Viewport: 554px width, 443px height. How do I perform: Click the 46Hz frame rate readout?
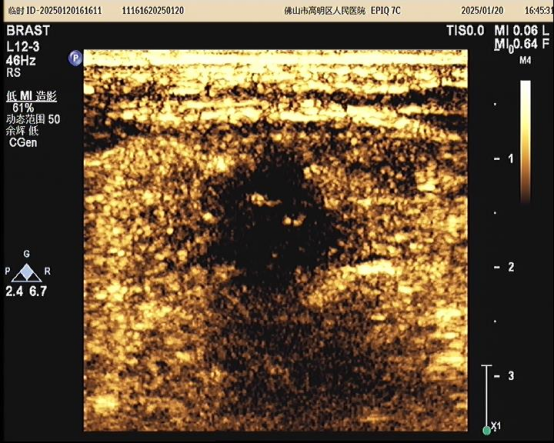coord(21,60)
